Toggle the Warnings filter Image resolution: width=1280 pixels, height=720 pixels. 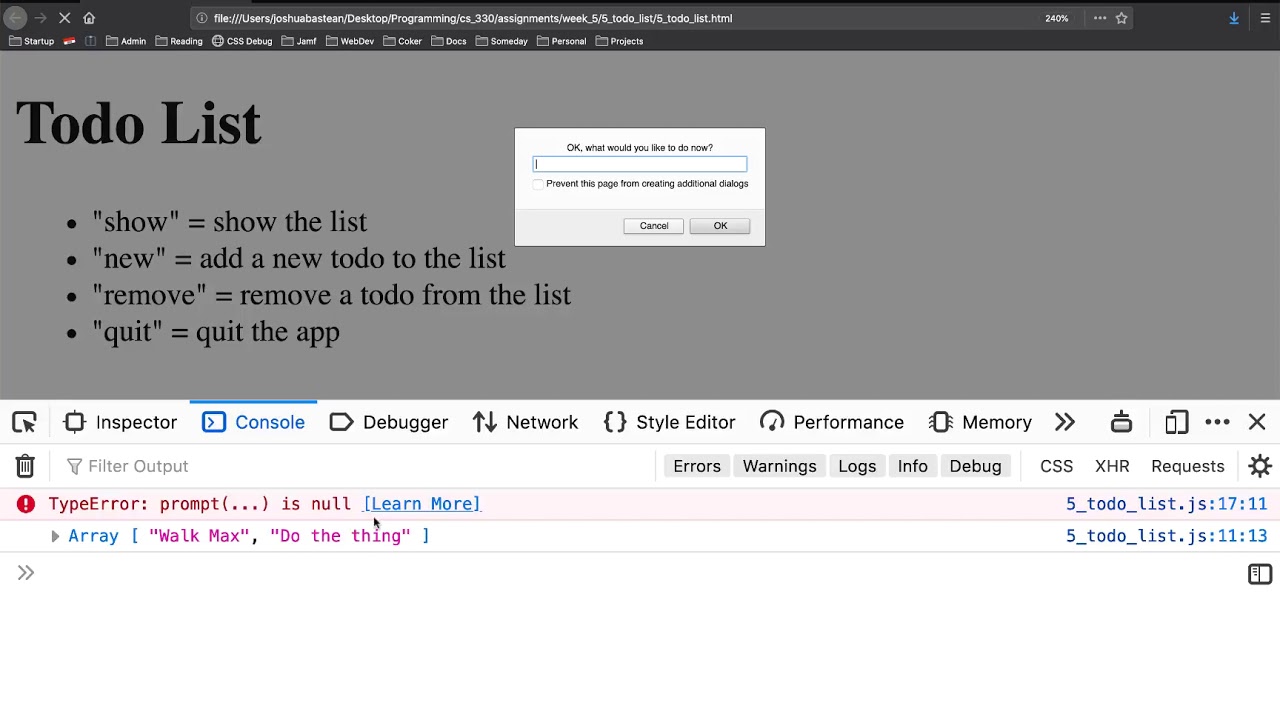pos(779,466)
